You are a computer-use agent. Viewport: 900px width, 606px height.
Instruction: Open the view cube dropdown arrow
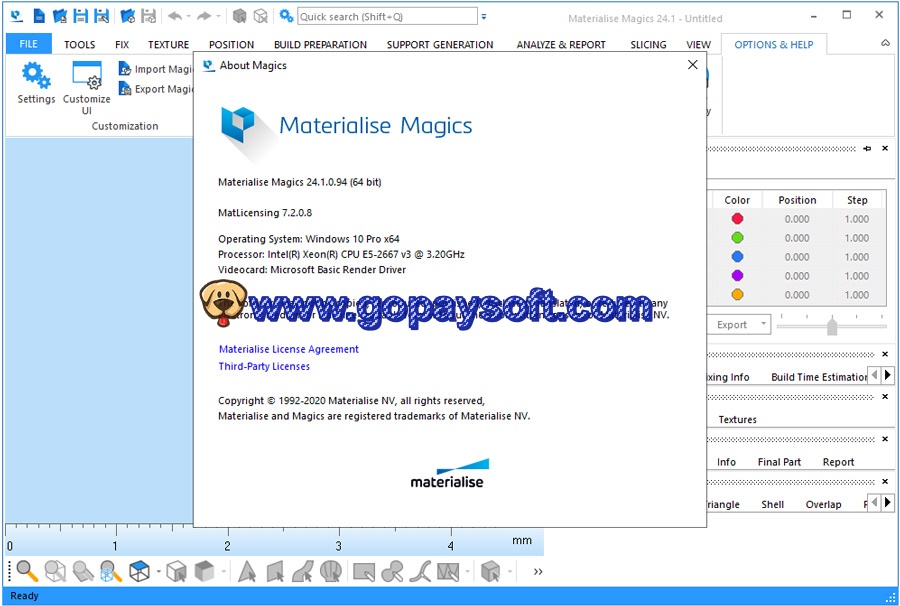158,571
